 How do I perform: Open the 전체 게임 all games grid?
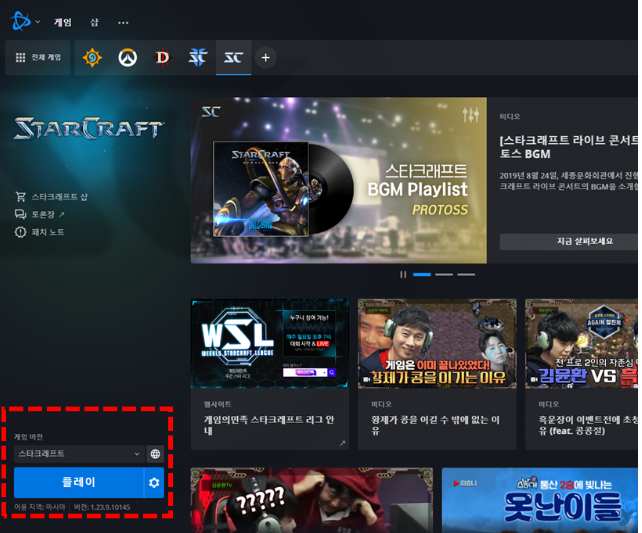pyautogui.click(x=38, y=57)
